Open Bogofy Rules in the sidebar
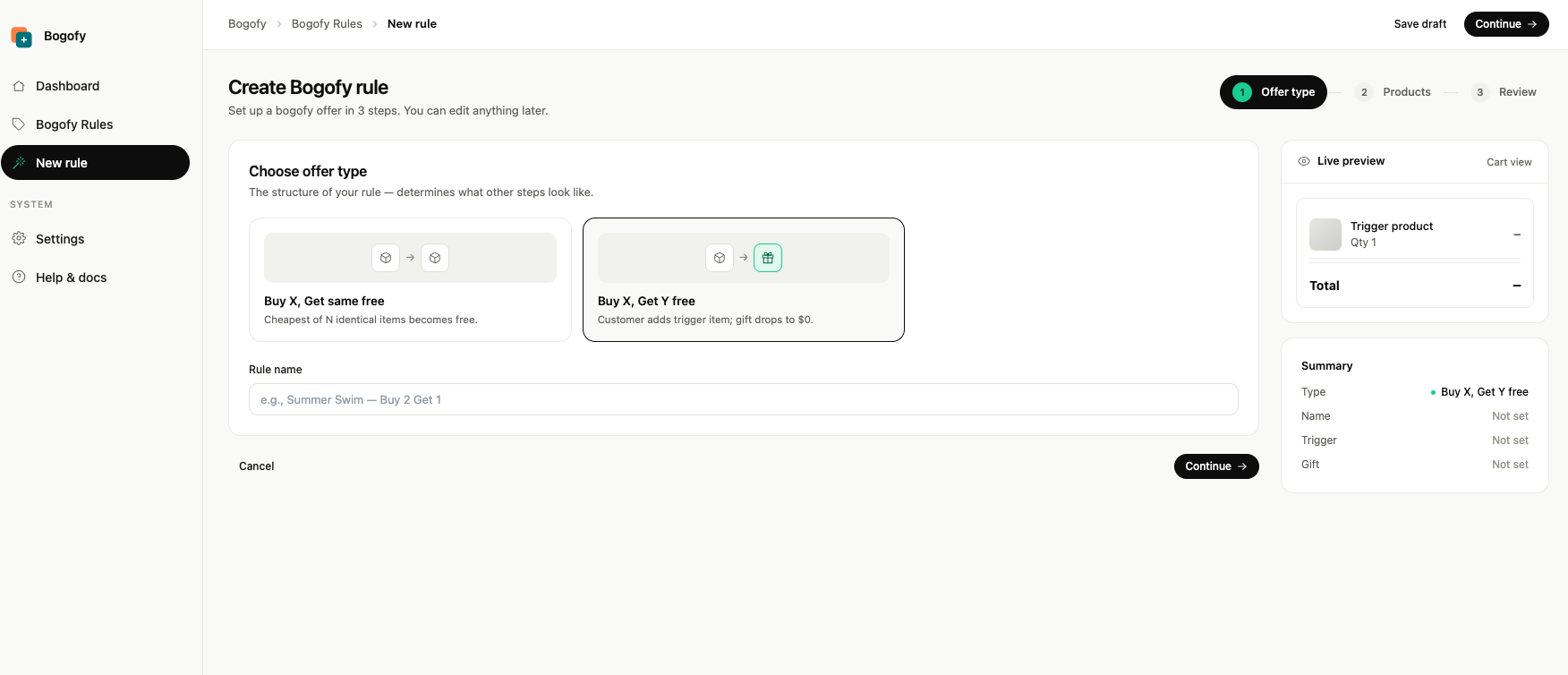 pyautogui.click(x=95, y=124)
